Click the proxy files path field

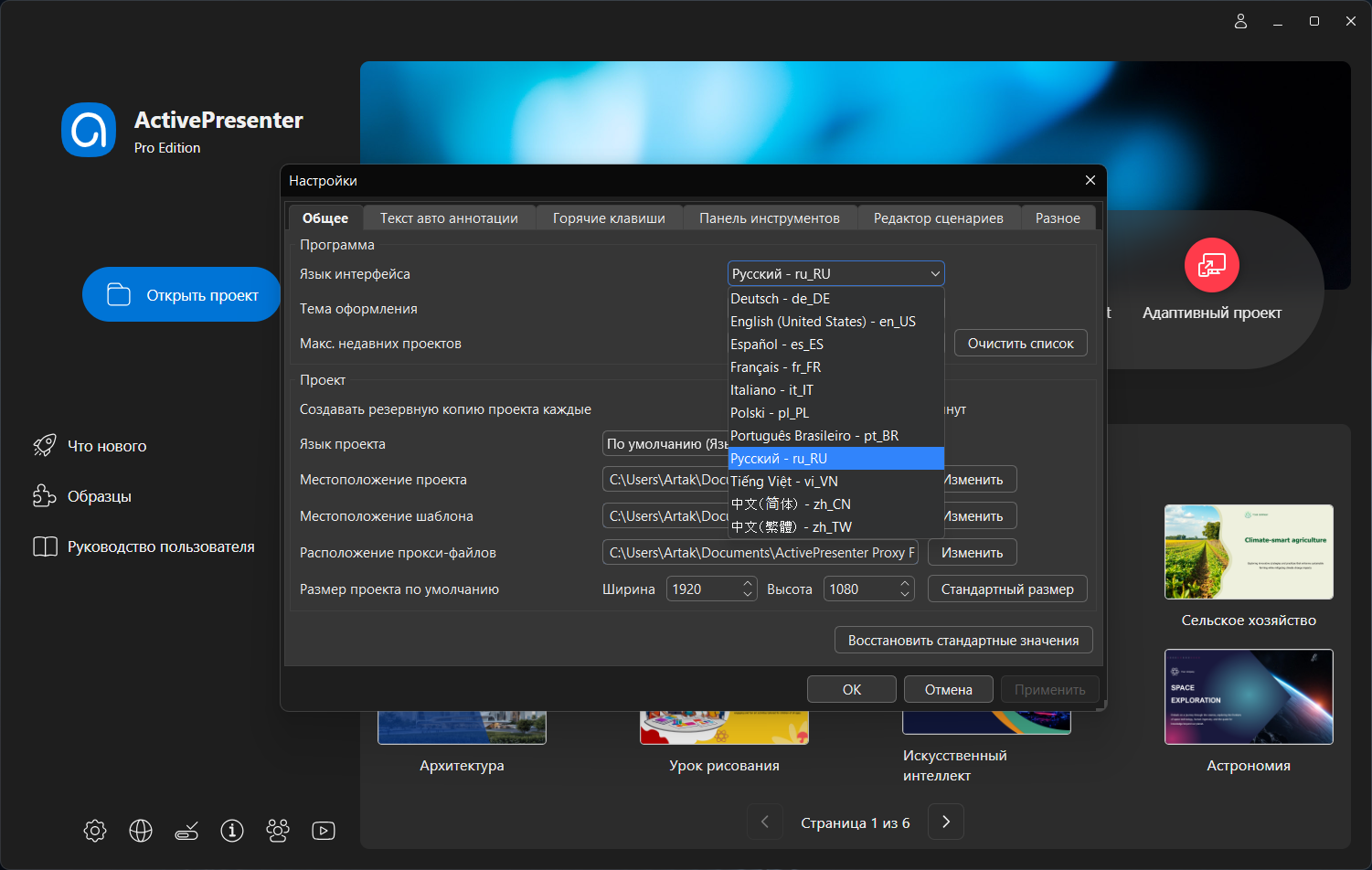click(x=760, y=553)
